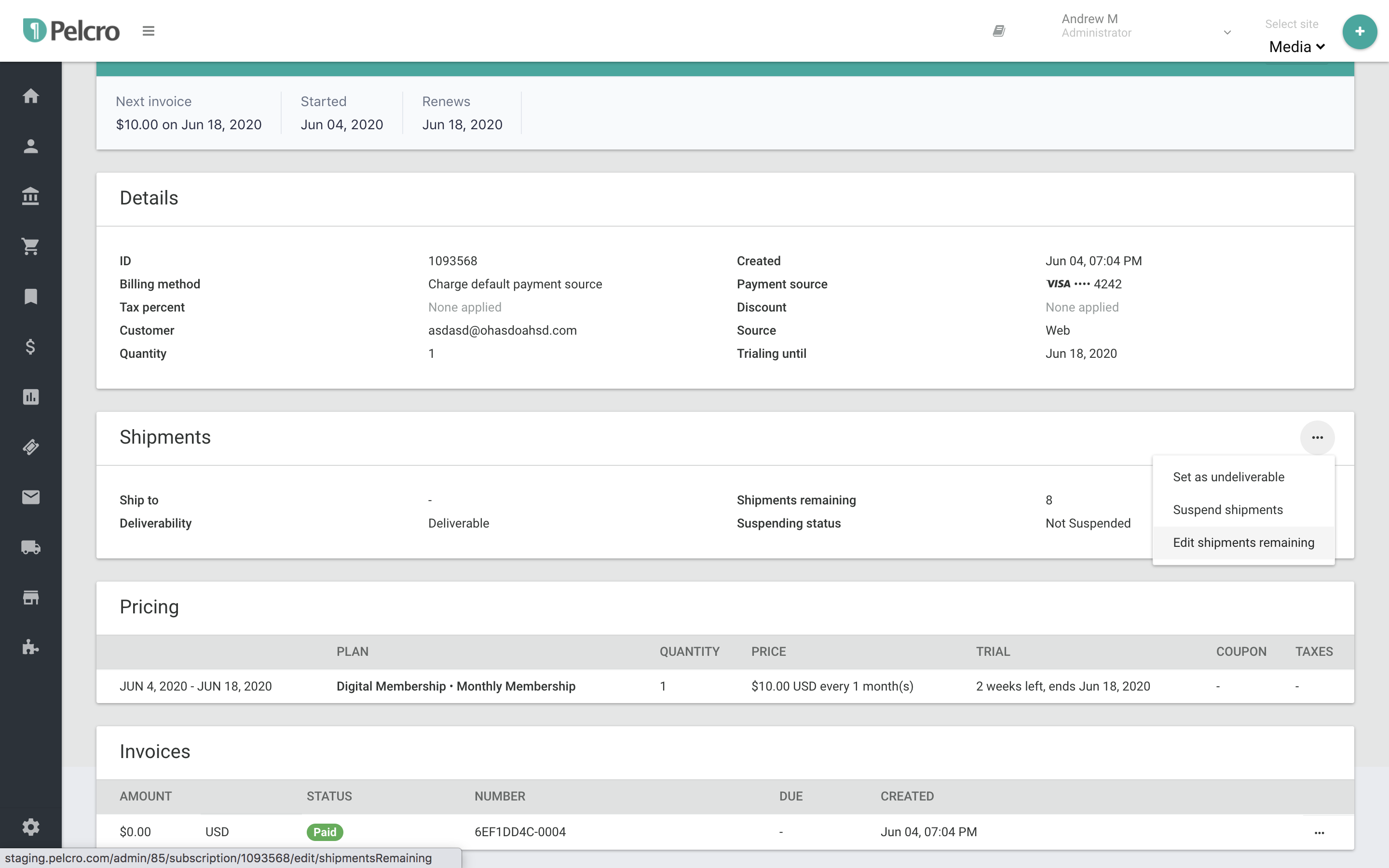Image resolution: width=1389 pixels, height=868 pixels.
Task: Select 'Set as undeliverable' menu option
Action: coord(1228,477)
